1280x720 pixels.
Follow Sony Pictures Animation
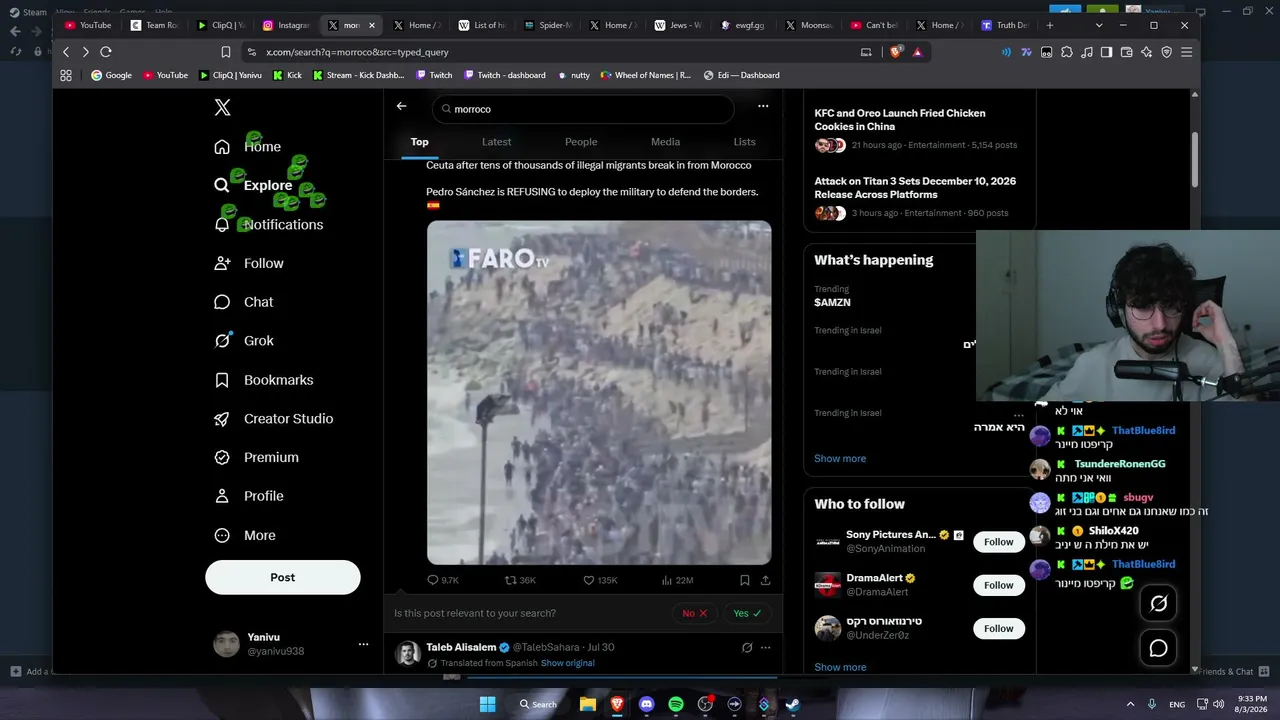click(998, 542)
